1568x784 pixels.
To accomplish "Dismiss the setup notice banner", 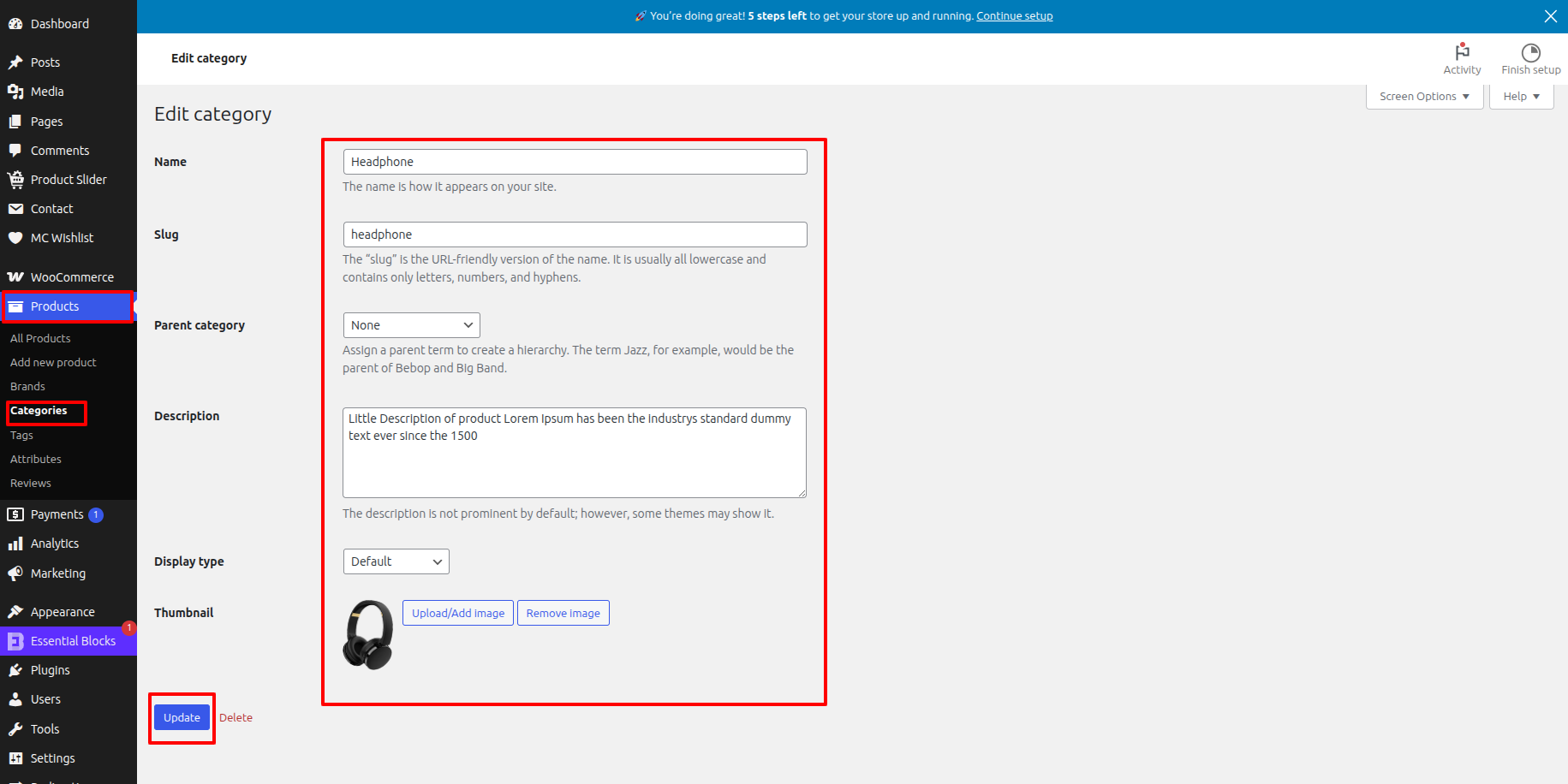I will point(1550,16).
